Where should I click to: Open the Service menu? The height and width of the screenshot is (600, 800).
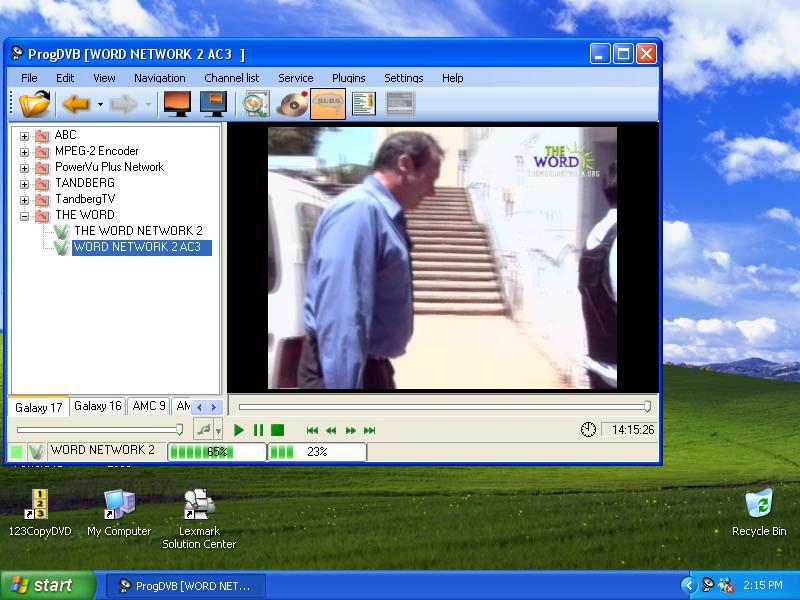[296, 78]
